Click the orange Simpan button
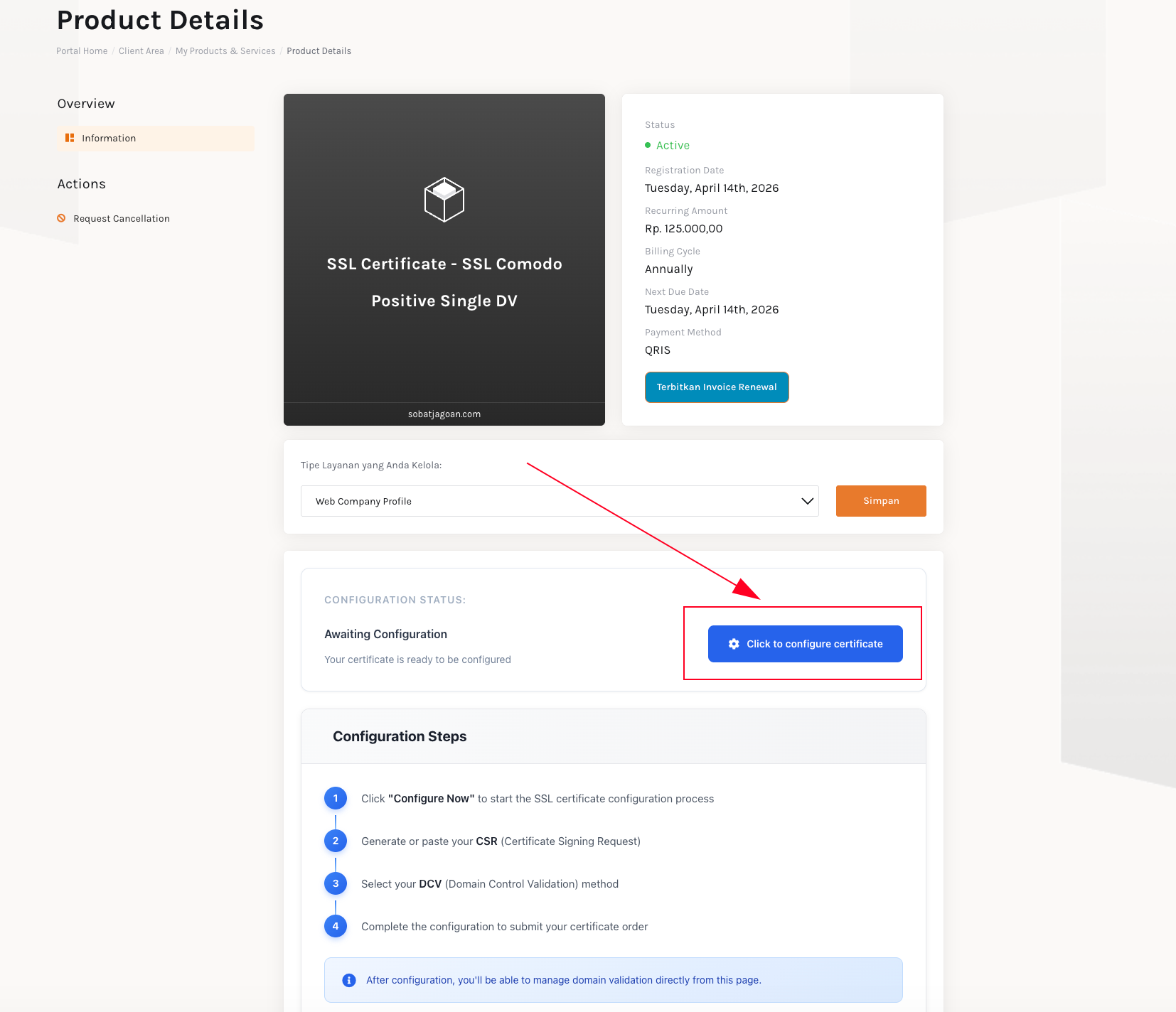Image resolution: width=1176 pixels, height=1012 pixels. (881, 501)
